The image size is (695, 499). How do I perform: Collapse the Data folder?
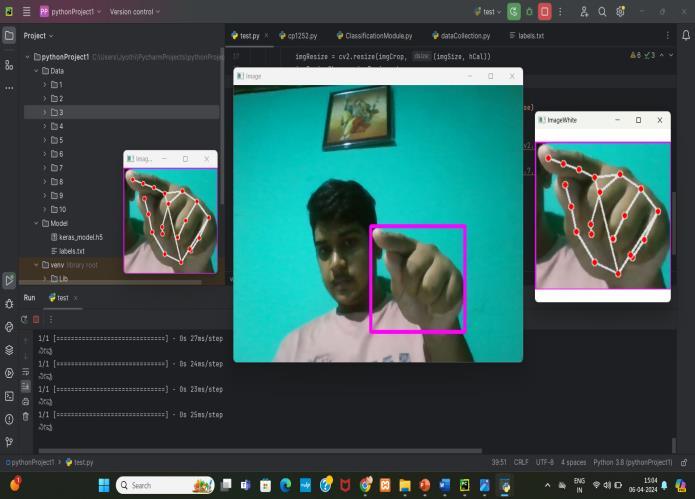pyautogui.click(x=36, y=71)
